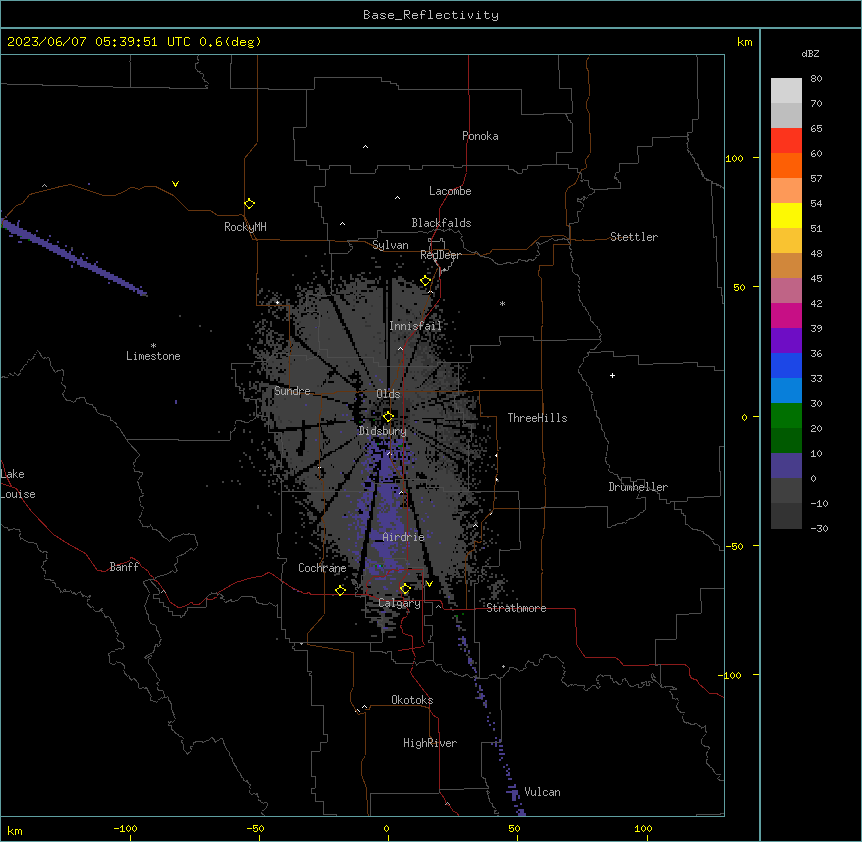
Task: Click the Vulcan label
Action: (x=543, y=792)
